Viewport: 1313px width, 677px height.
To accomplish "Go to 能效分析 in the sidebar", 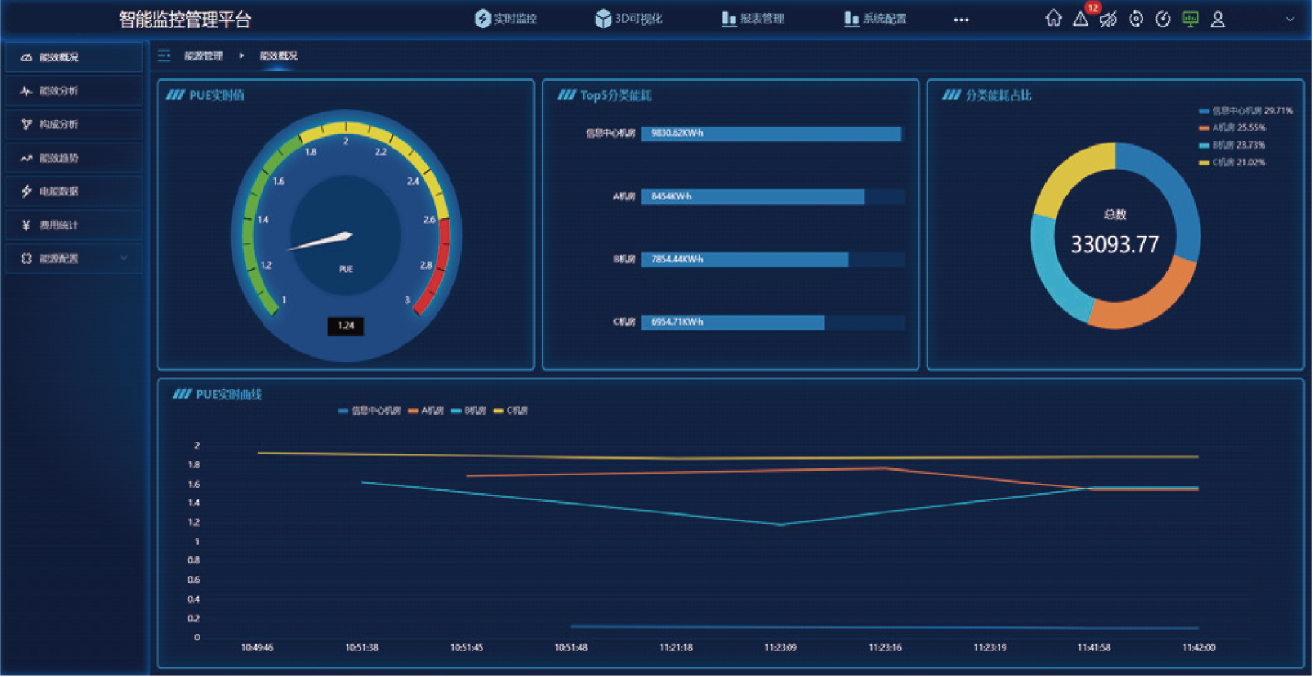I will click(x=73, y=91).
